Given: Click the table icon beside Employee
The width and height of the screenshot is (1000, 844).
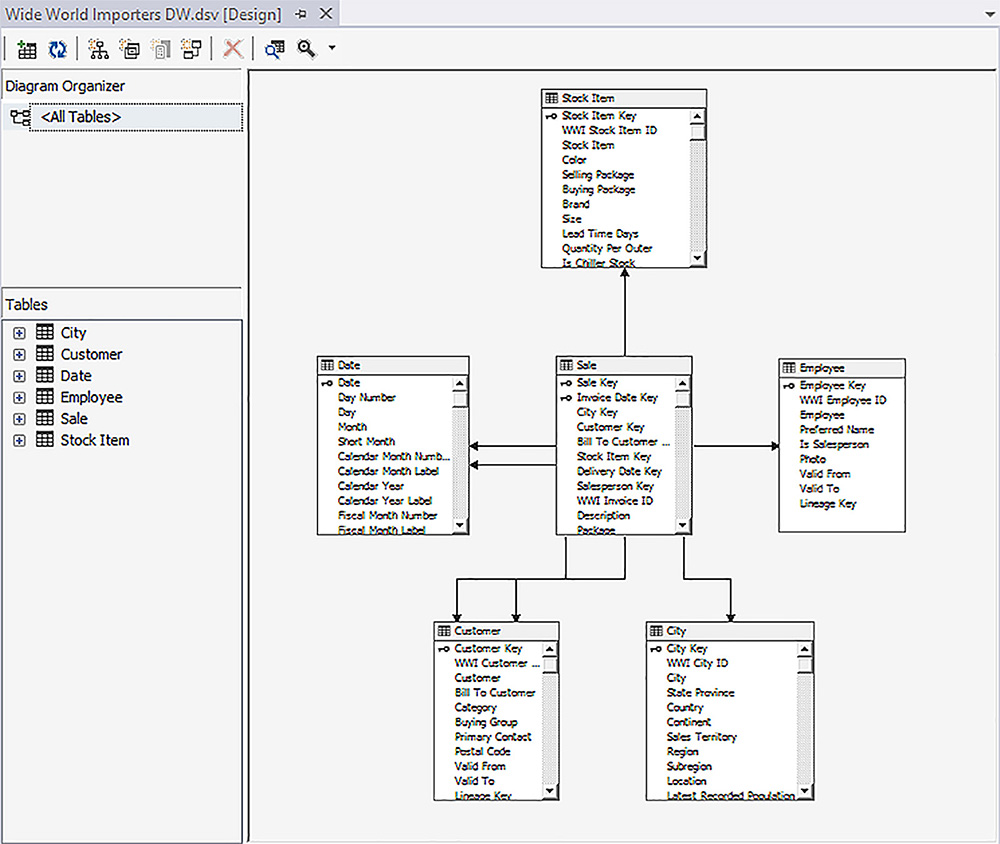Looking at the screenshot, I should click(44, 397).
